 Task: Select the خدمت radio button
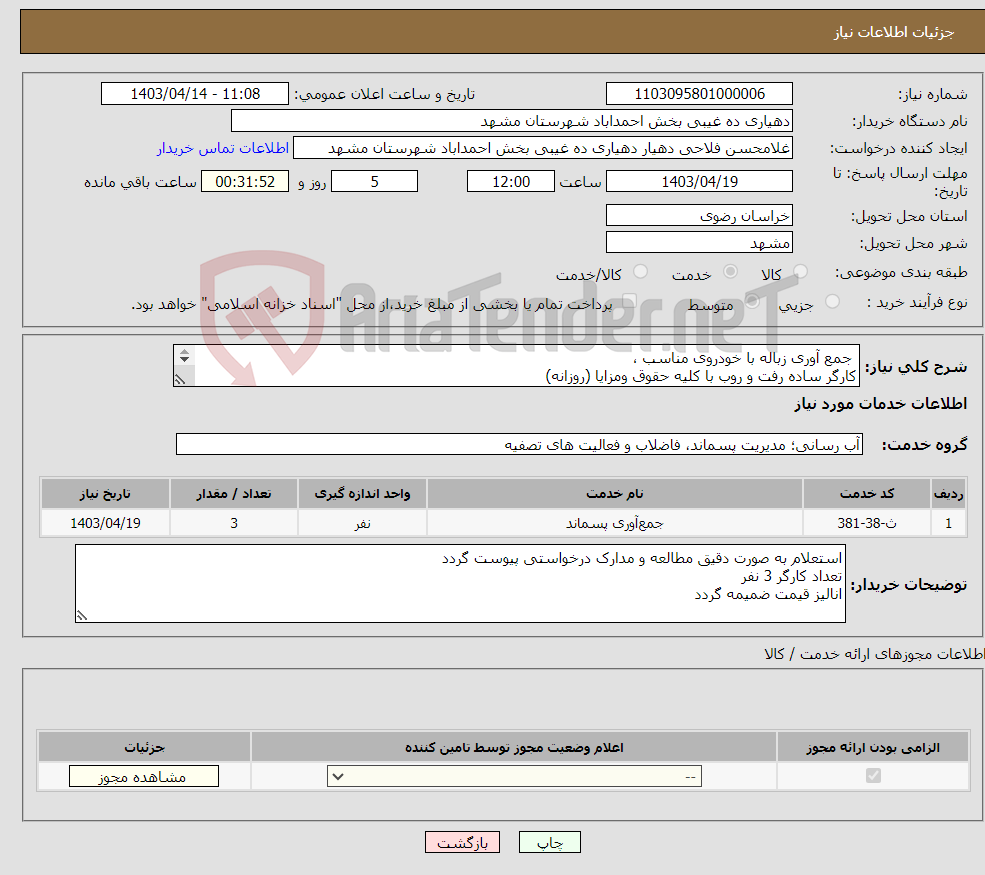730,272
